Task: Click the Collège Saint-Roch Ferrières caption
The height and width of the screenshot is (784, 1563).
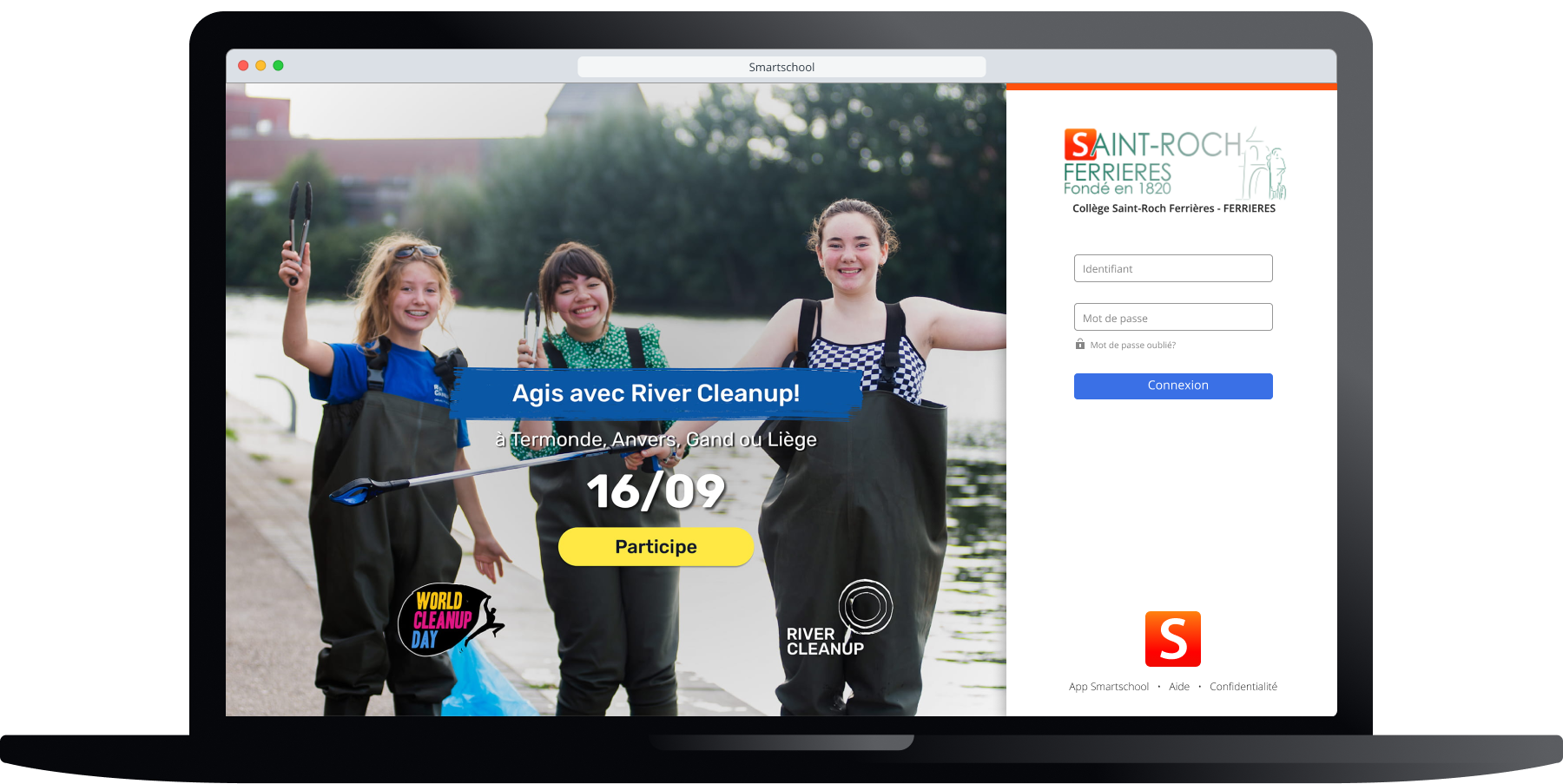Action: pos(1173,208)
